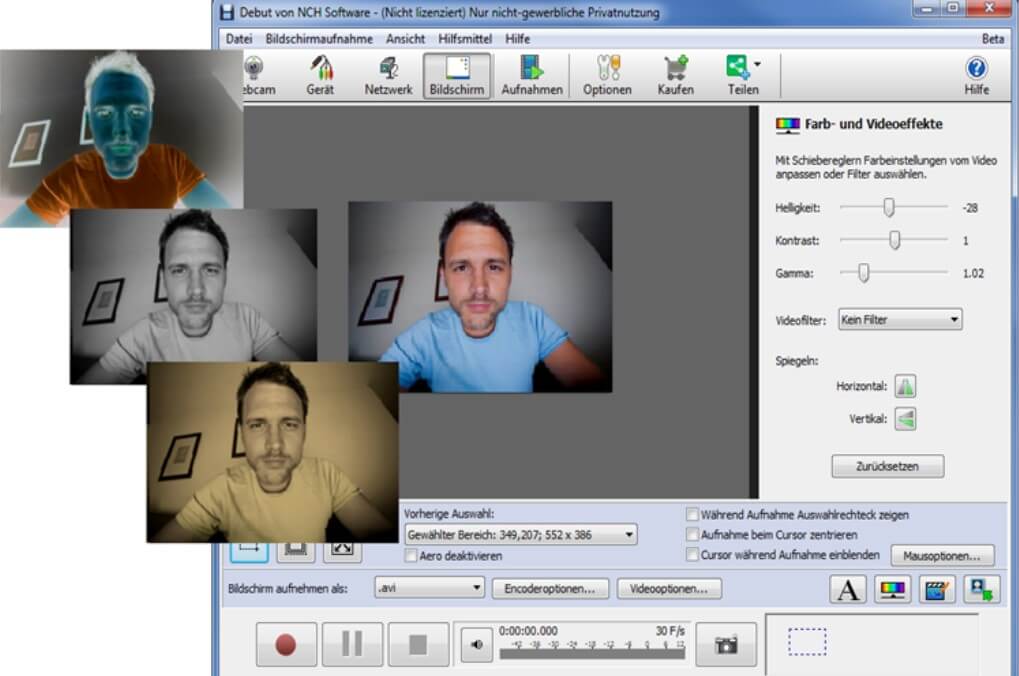This screenshot has width=1019, height=676.
Task: Click the snapshot camera icon
Action: pos(725,643)
